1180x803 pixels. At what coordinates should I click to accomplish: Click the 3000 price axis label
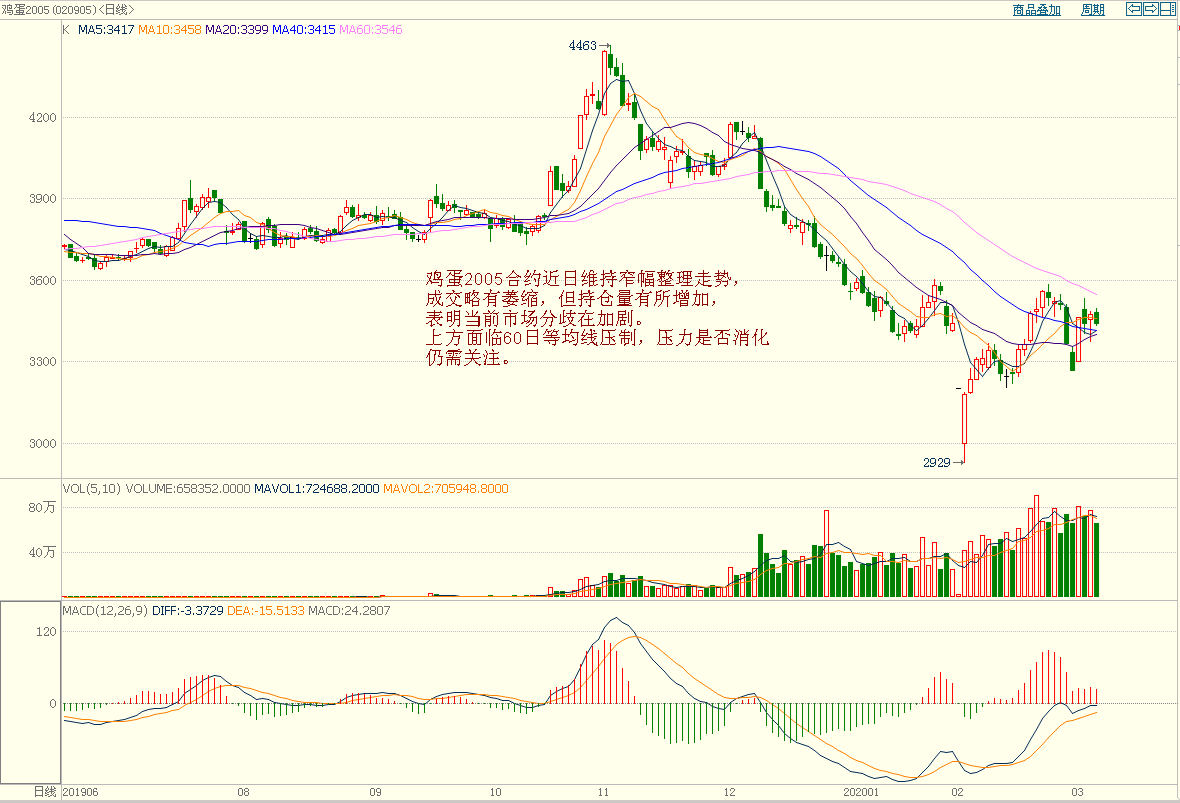pyautogui.click(x=43, y=444)
